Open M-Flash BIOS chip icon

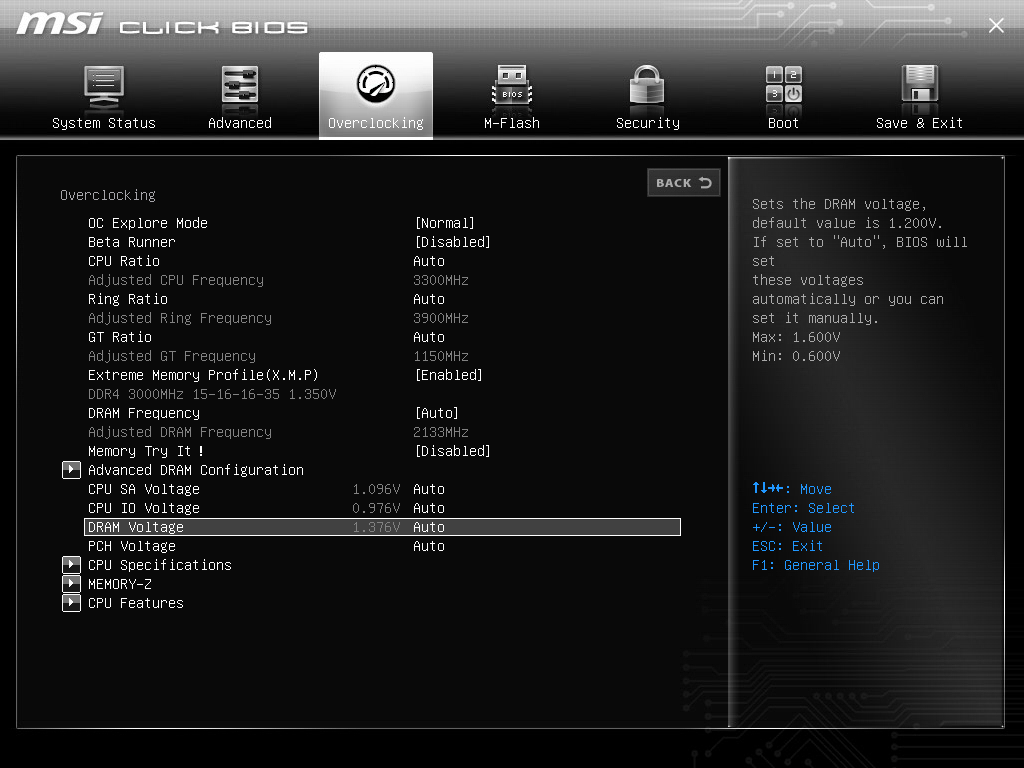pos(512,86)
